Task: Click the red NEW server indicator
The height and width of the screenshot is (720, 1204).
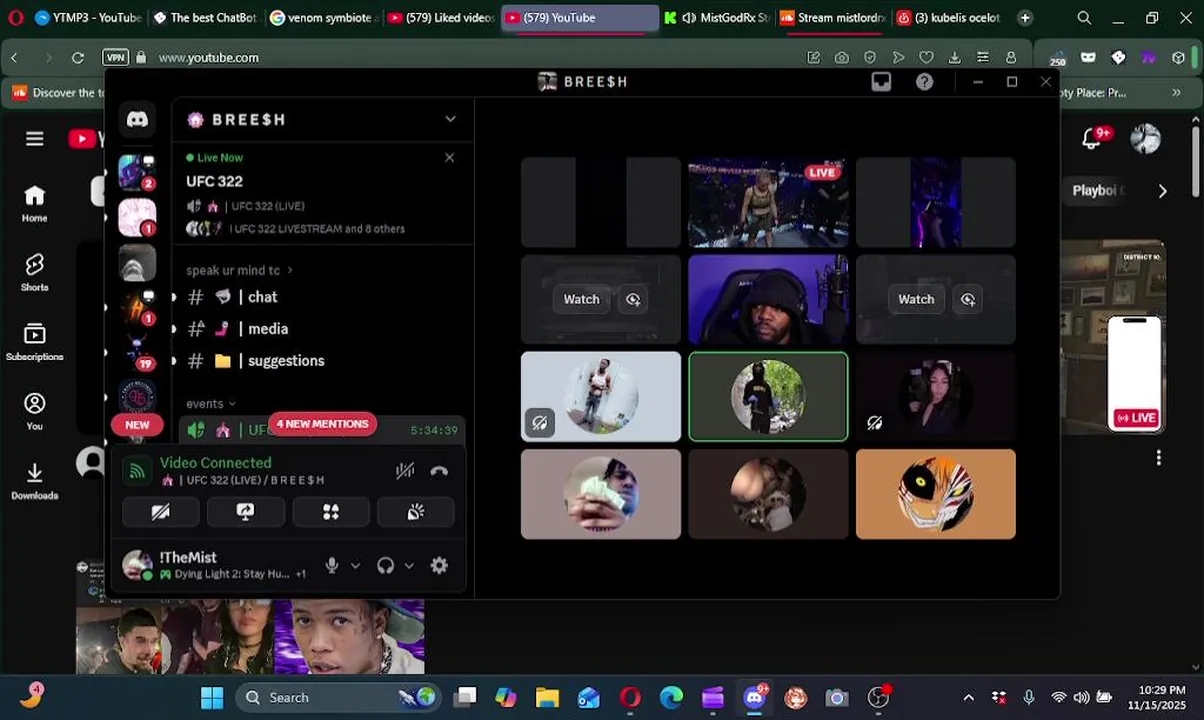Action: (x=137, y=425)
